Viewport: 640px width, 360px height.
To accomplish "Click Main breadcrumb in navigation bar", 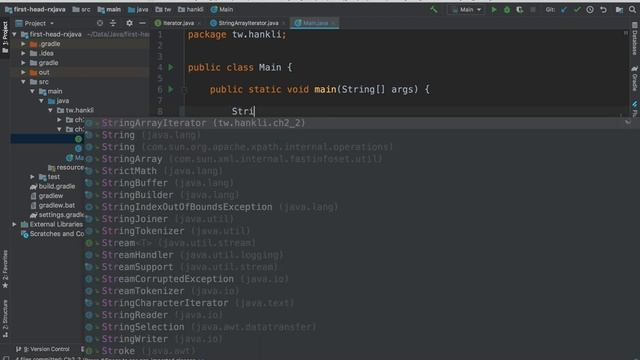I will pyautogui.click(x=222, y=9).
